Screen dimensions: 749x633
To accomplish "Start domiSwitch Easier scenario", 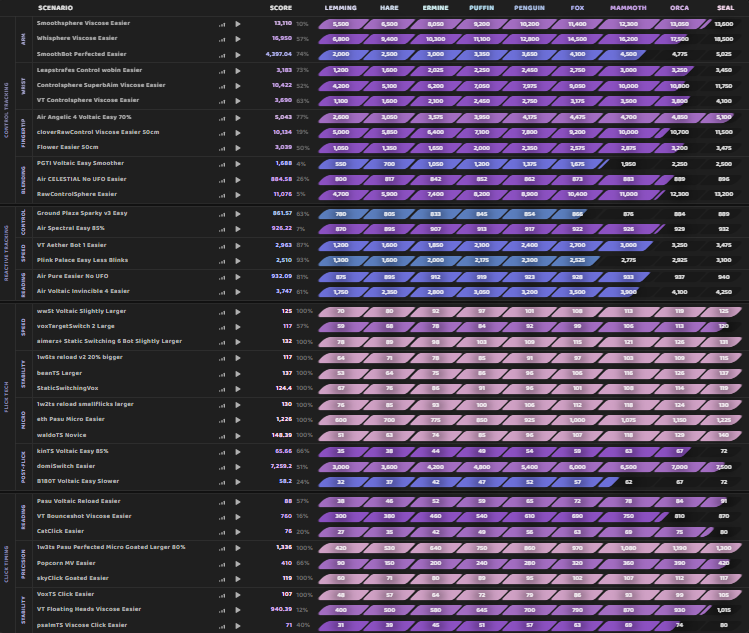I will coord(238,467).
